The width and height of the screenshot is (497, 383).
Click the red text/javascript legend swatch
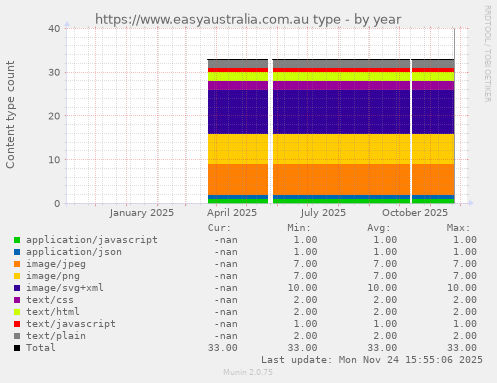[x=17, y=324]
